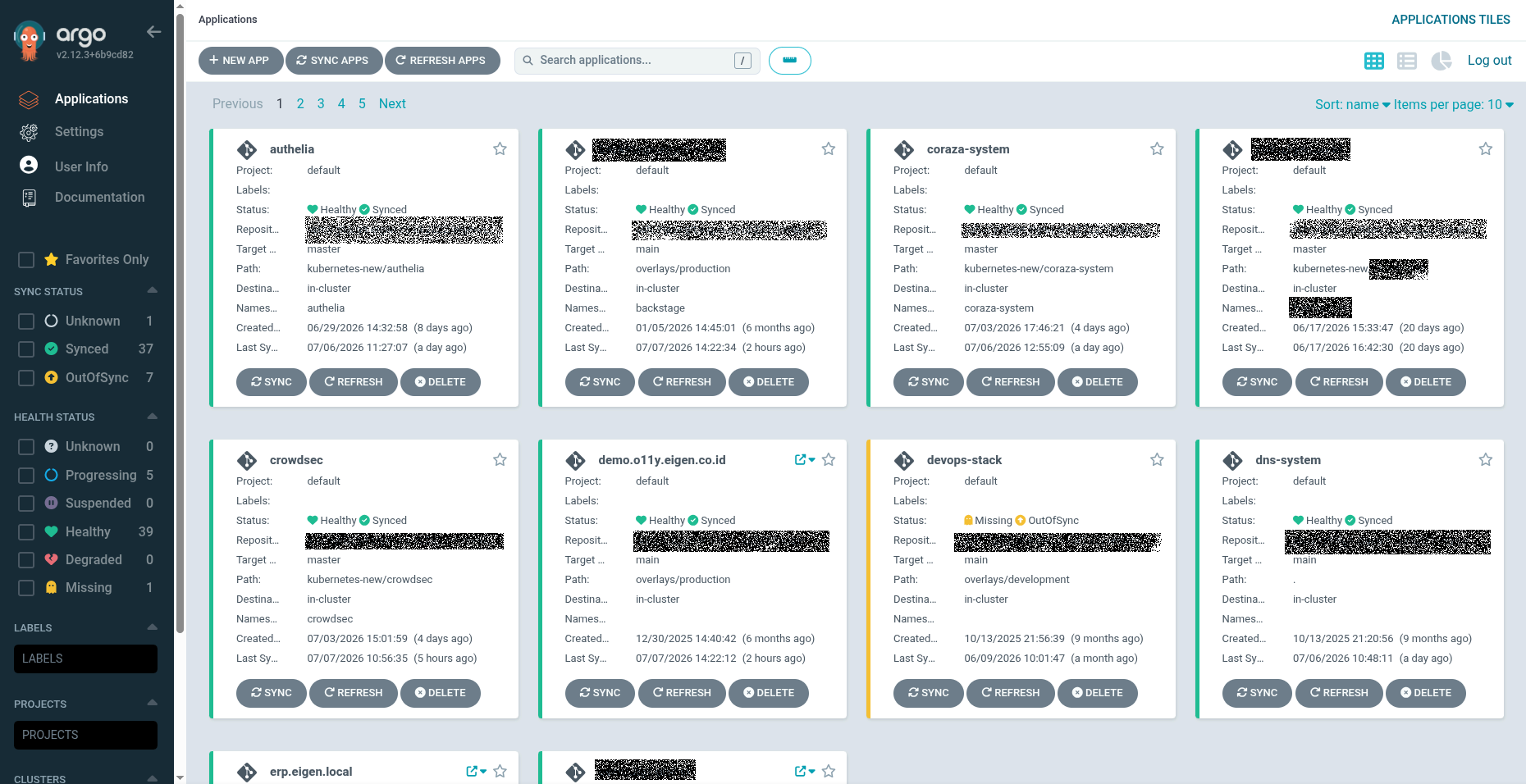Click REFRESH APPS button
The width and height of the screenshot is (1526, 784).
[442, 61]
